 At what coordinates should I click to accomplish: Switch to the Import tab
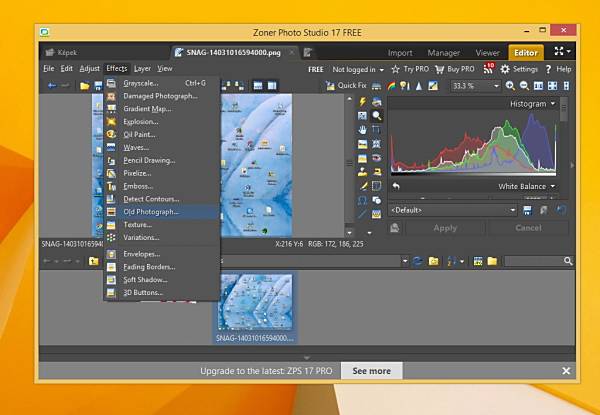click(400, 53)
